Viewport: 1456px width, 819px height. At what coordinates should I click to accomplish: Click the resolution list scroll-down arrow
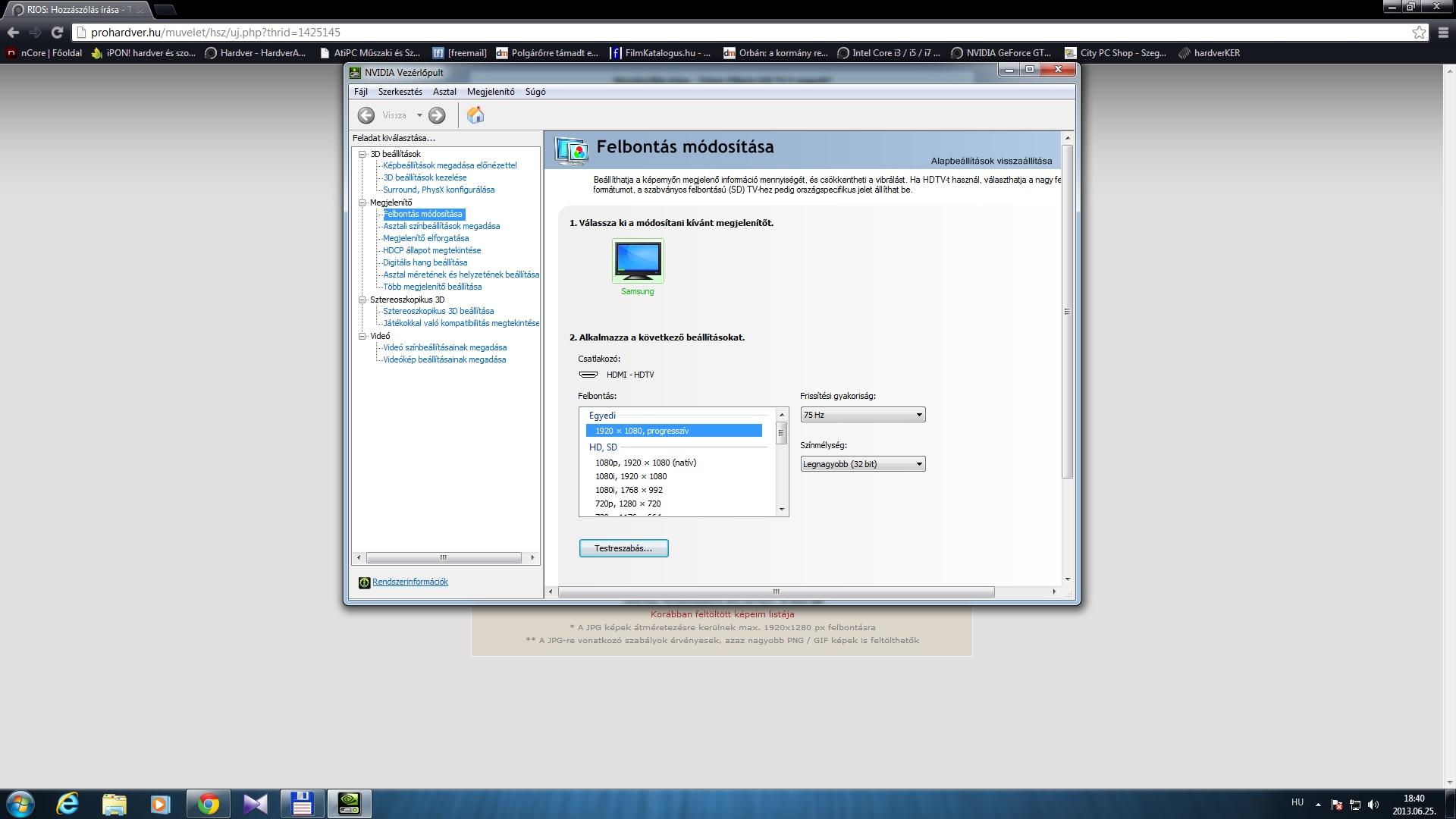coord(782,510)
